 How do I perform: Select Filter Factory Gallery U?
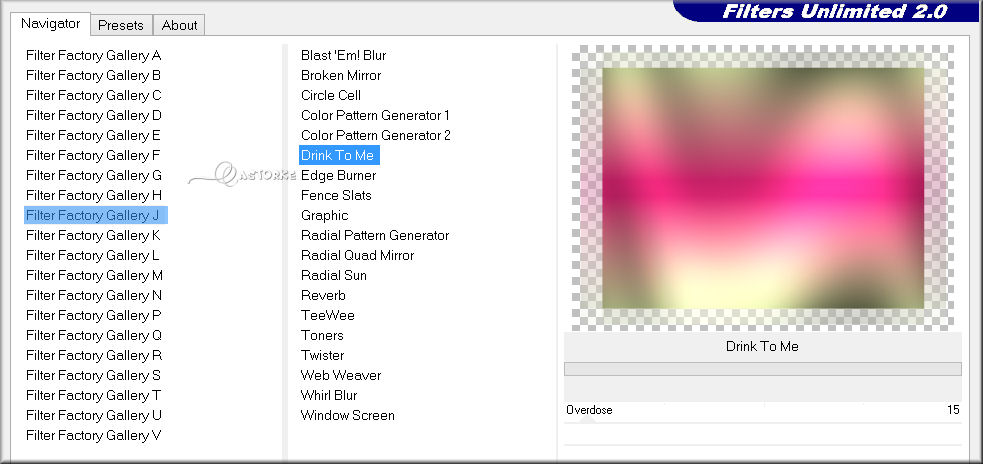pyautogui.click(x=93, y=416)
